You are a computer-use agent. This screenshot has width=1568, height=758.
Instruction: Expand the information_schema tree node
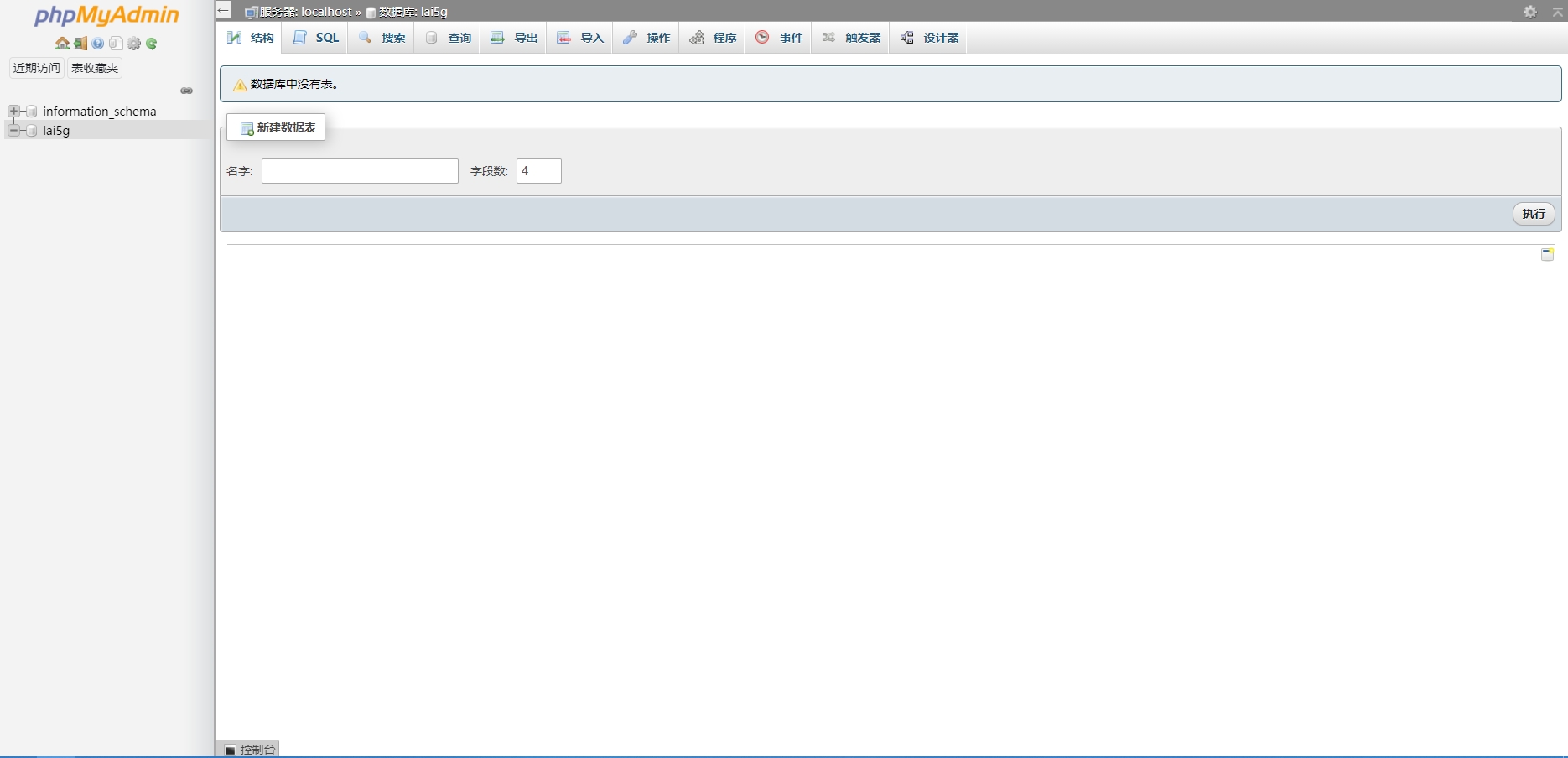(x=13, y=112)
